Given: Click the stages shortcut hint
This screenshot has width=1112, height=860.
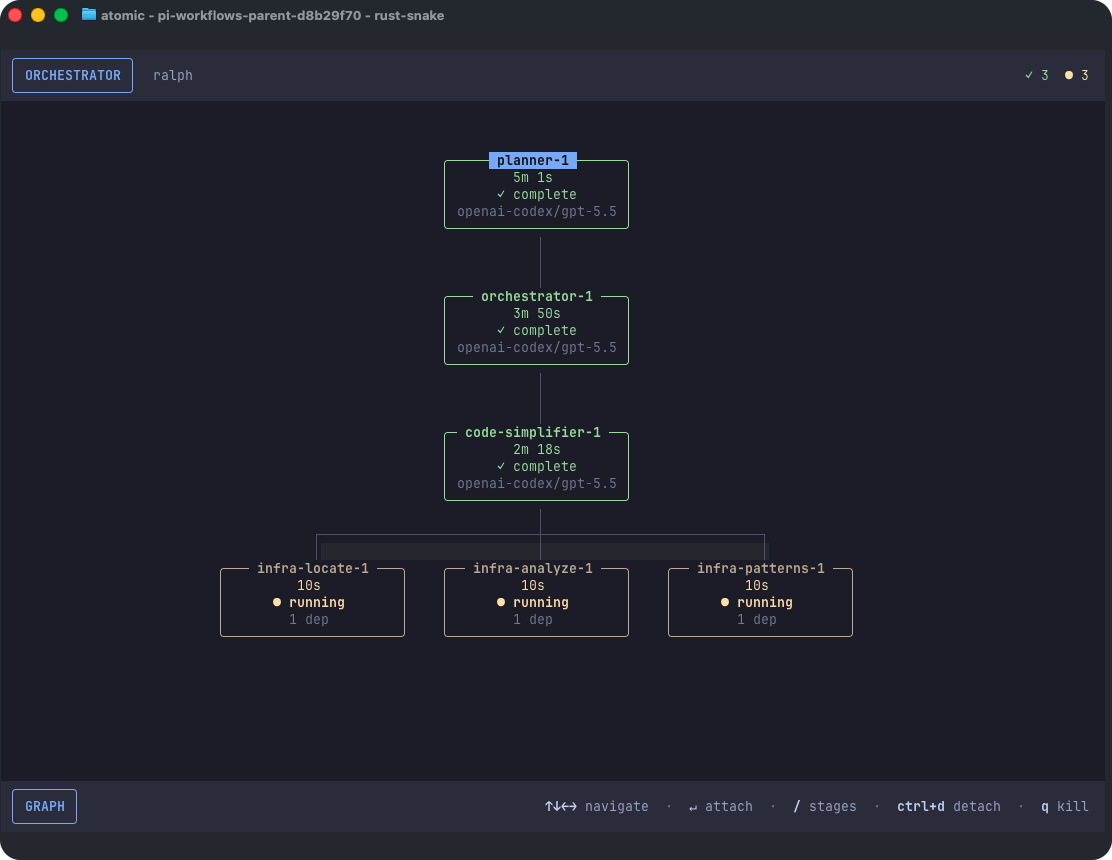Looking at the screenshot, I should tap(825, 806).
